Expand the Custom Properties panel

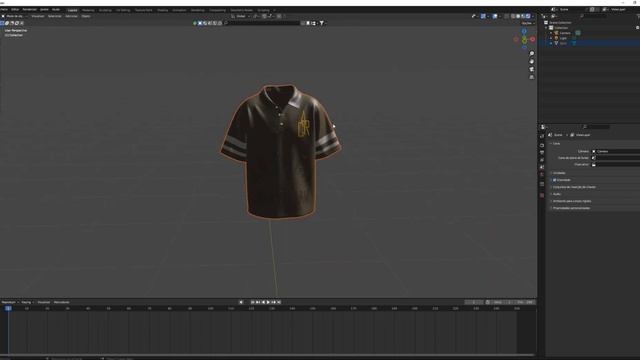[571, 208]
